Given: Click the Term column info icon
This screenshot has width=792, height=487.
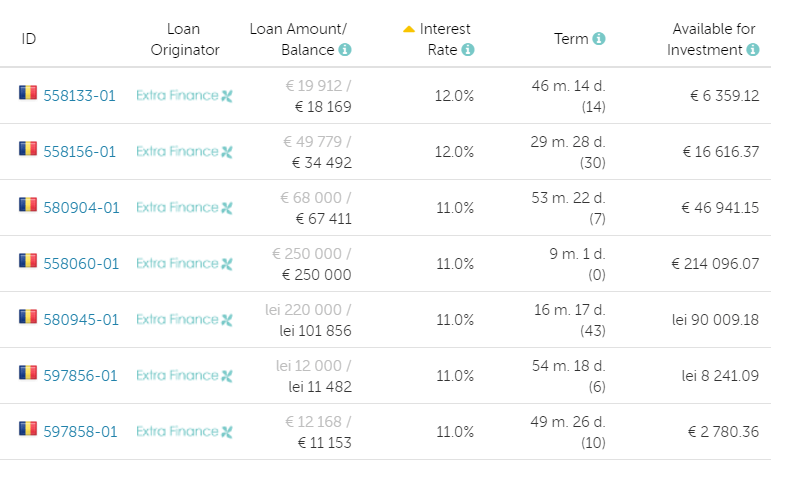Looking at the screenshot, I should pyautogui.click(x=599, y=39).
